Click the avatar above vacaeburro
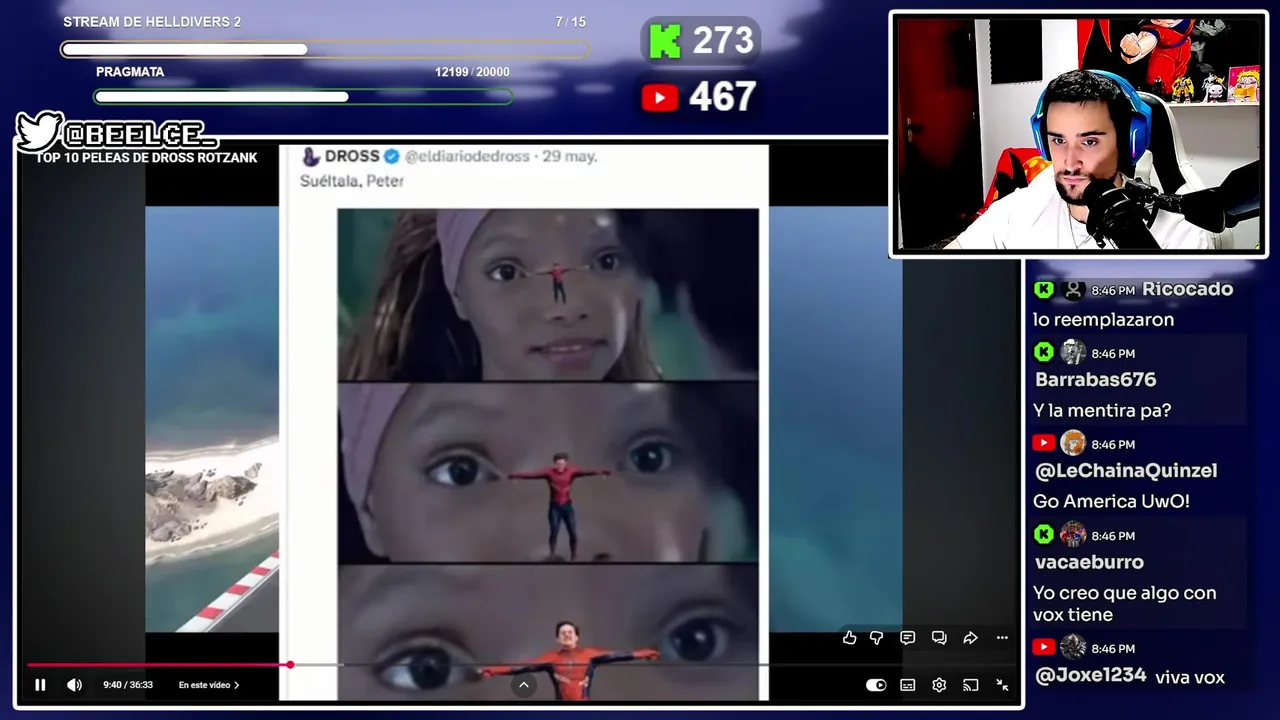Image resolution: width=1280 pixels, height=720 pixels. (1073, 534)
